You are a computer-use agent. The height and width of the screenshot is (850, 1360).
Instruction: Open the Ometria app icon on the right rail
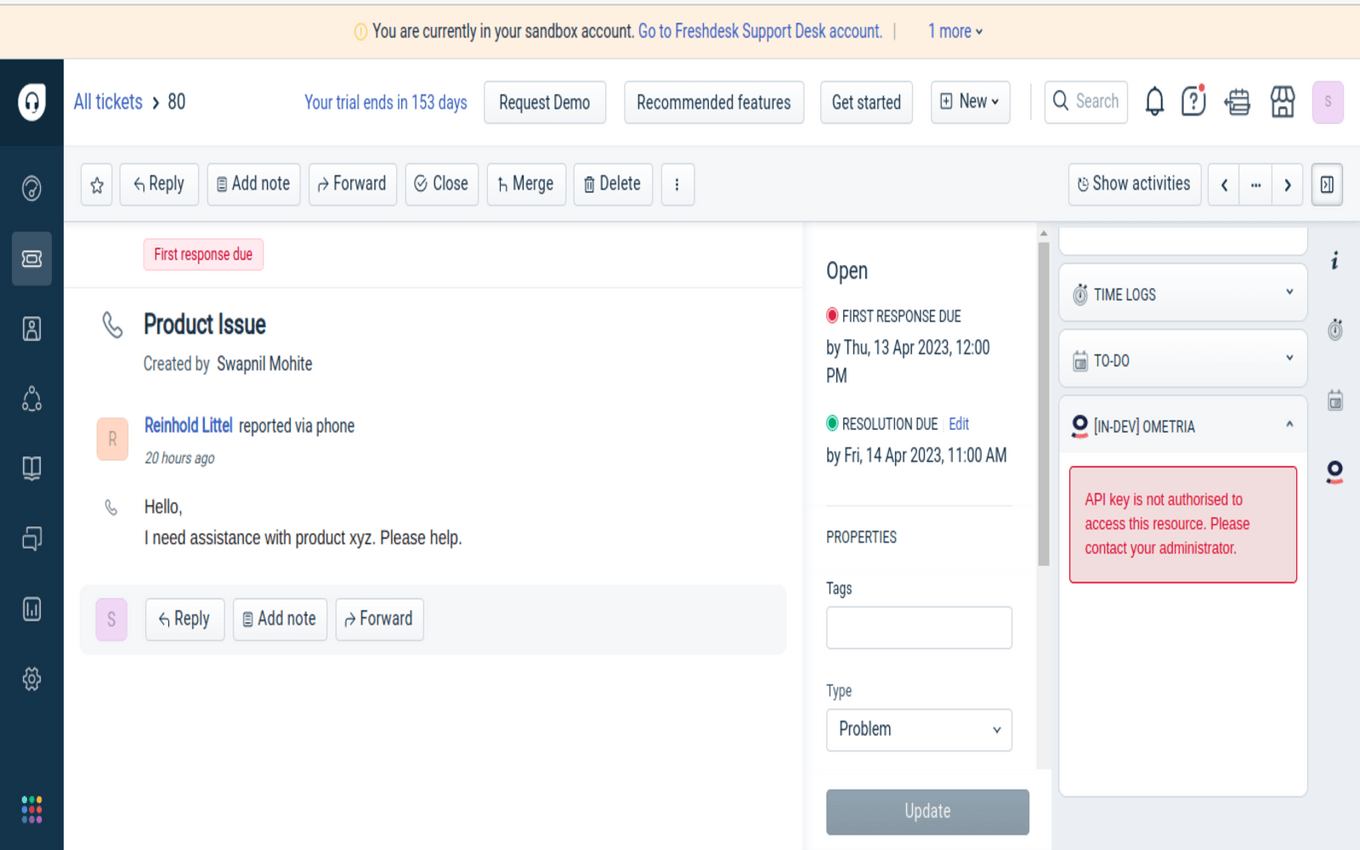coord(1335,472)
